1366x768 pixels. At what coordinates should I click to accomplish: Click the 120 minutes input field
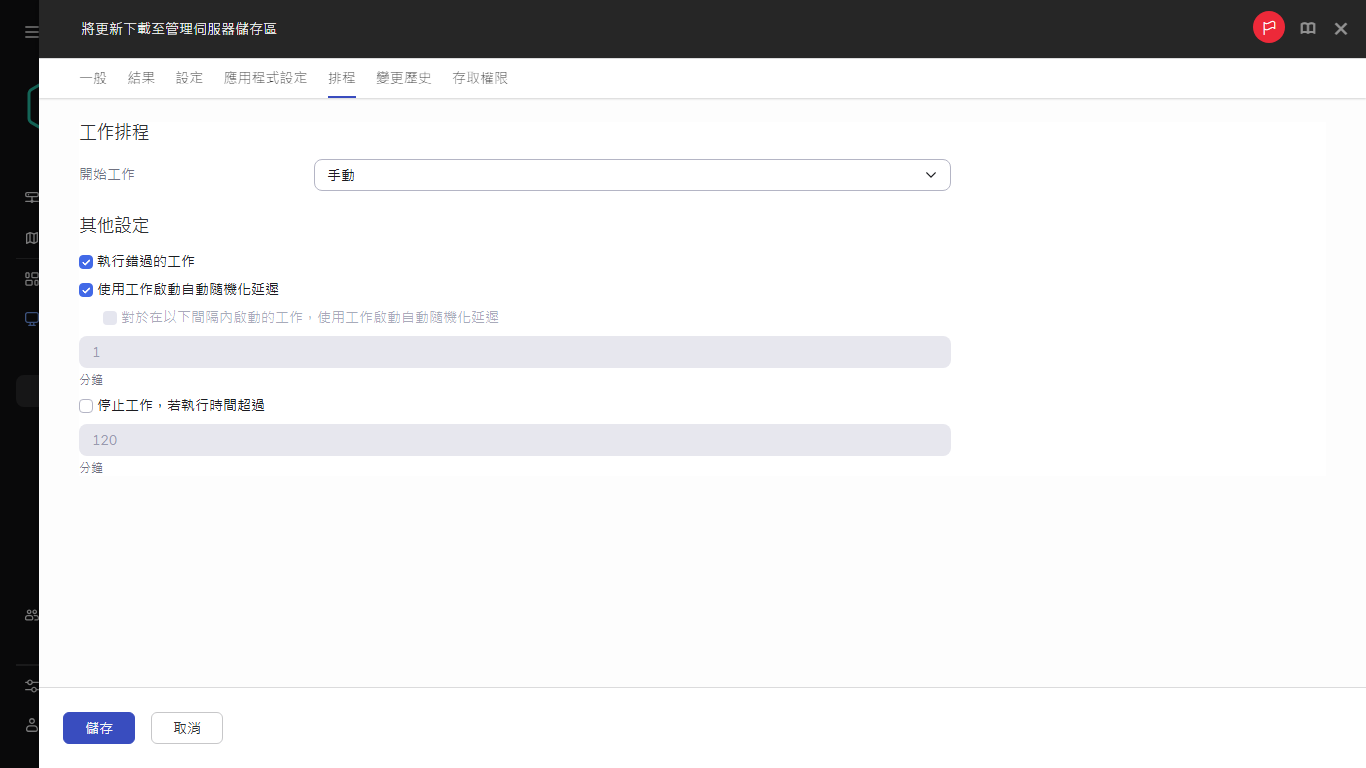514,439
